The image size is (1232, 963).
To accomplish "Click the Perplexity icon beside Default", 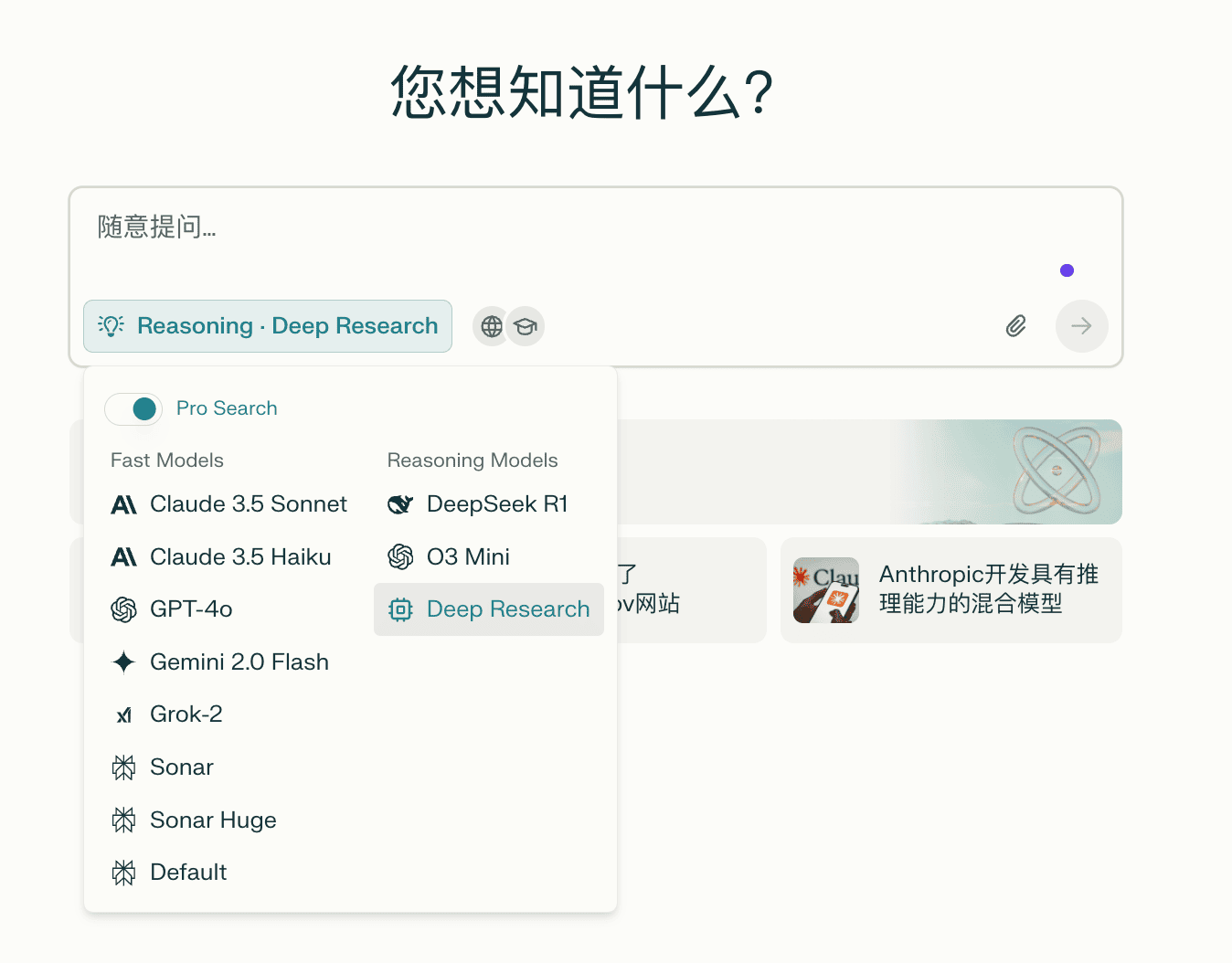I will coord(123,873).
